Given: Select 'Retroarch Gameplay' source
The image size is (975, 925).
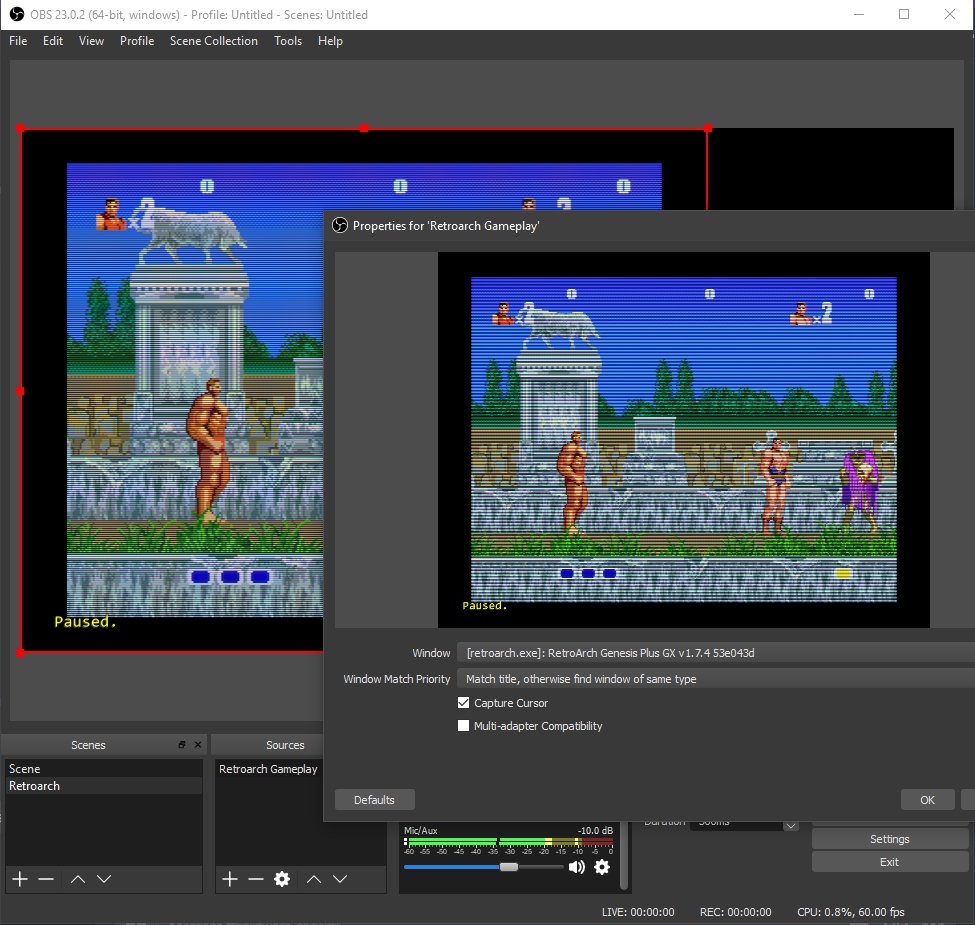Looking at the screenshot, I should [x=269, y=769].
